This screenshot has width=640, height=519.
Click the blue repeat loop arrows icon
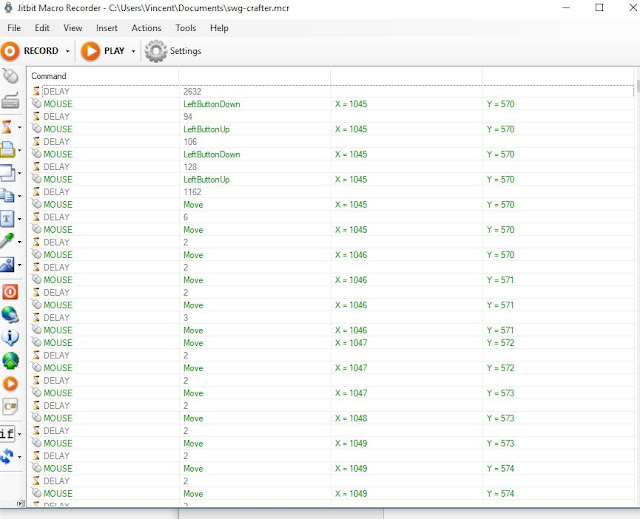[x=7, y=456]
